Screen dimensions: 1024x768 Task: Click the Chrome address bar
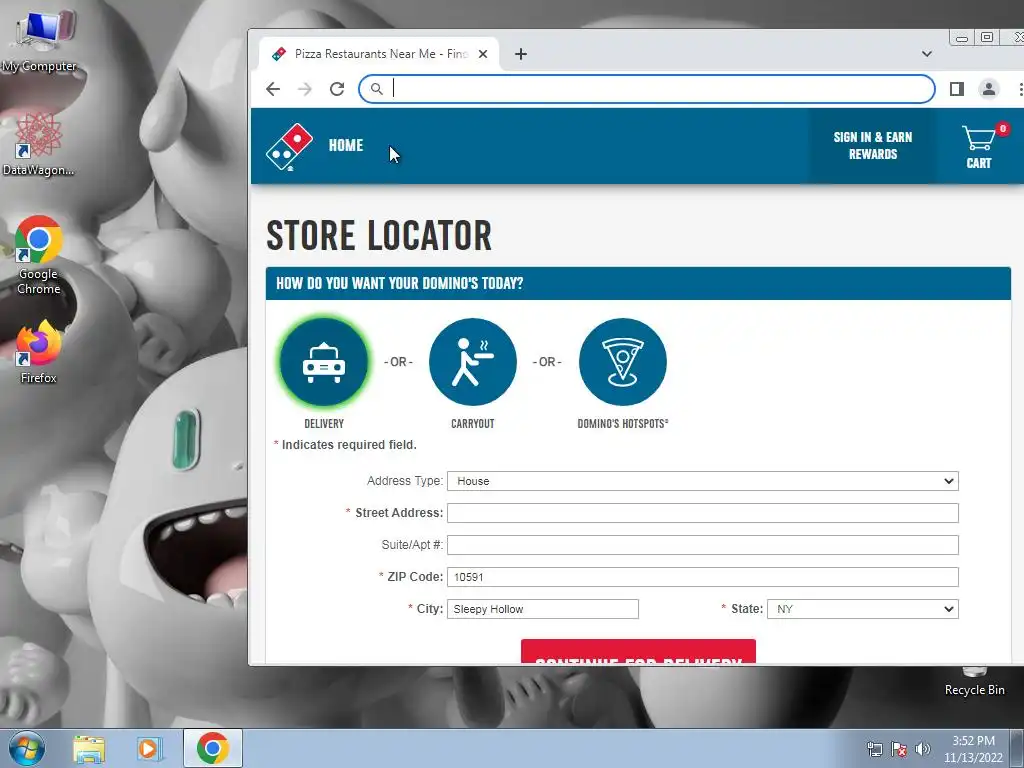[x=647, y=89]
